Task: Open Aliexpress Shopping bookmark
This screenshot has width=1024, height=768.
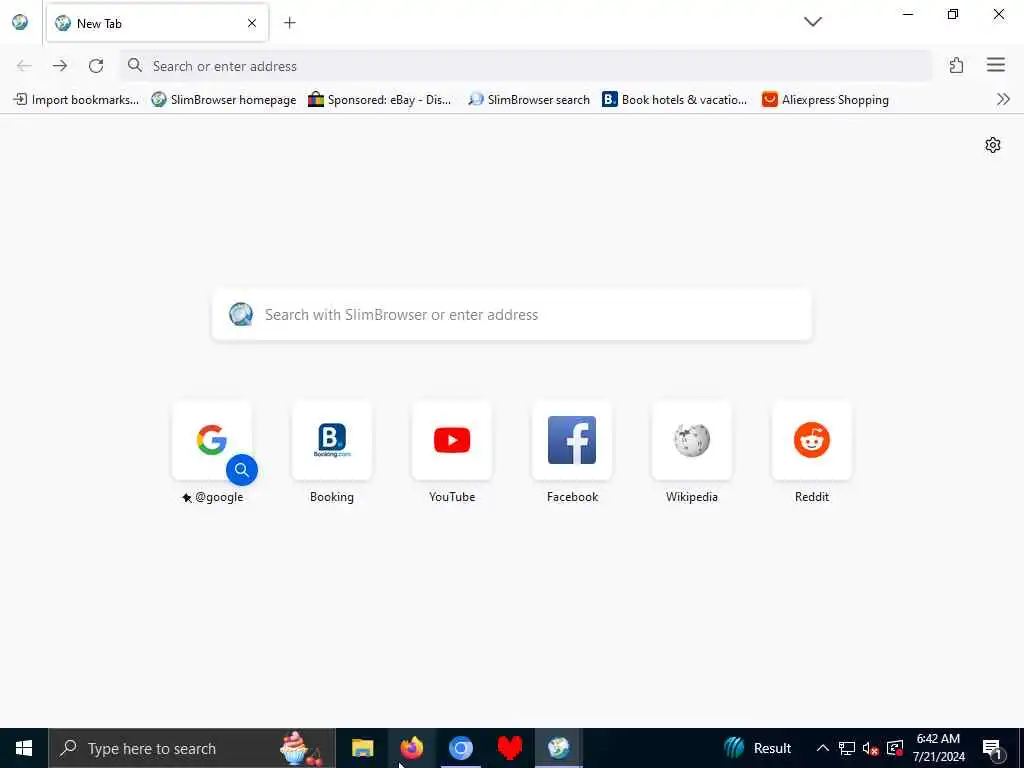Action: [825, 100]
